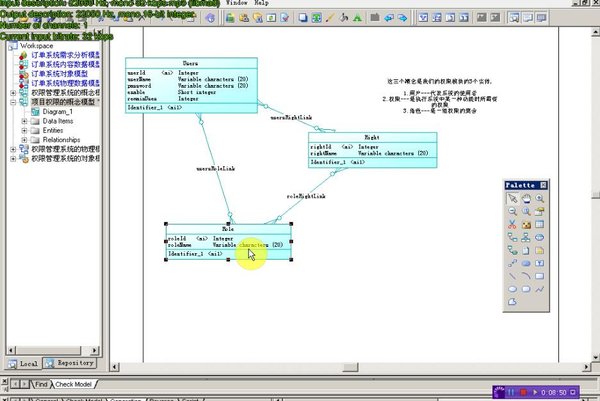Select 订单系统对象模型 in tree
The height and width of the screenshot is (401, 600).
point(60,74)
